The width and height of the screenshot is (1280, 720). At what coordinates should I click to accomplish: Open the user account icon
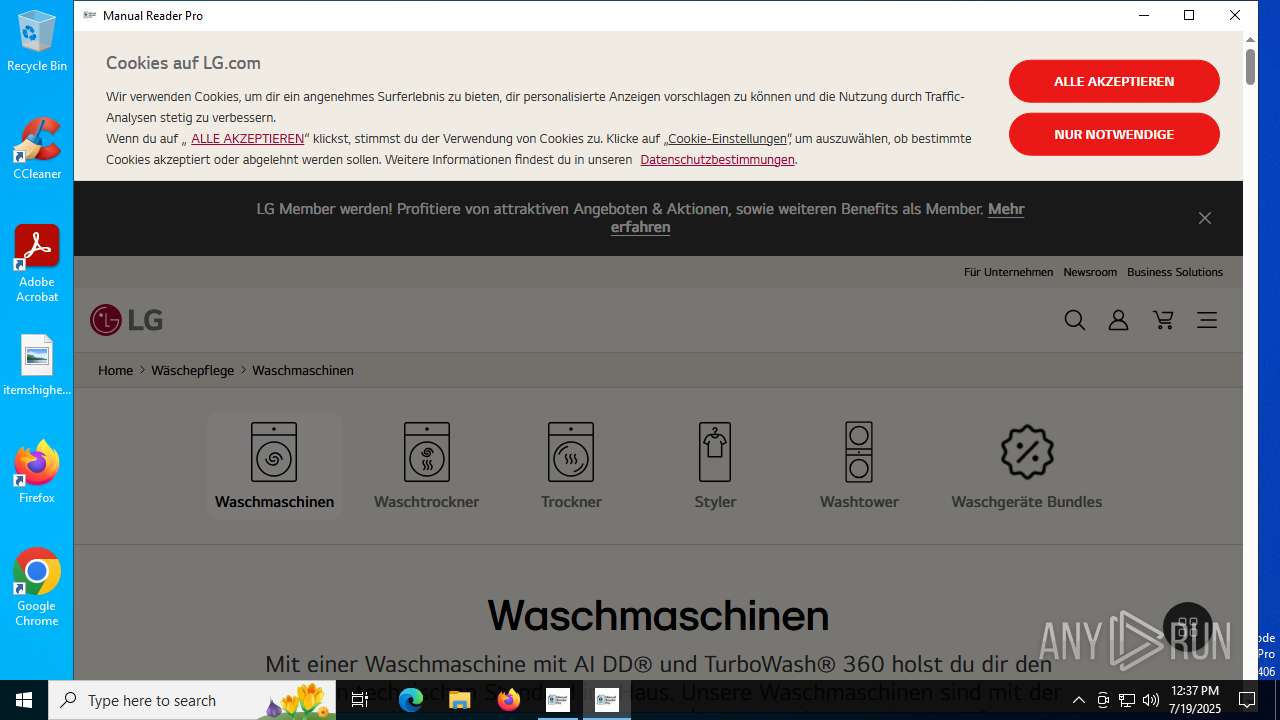click(1118, 320)
